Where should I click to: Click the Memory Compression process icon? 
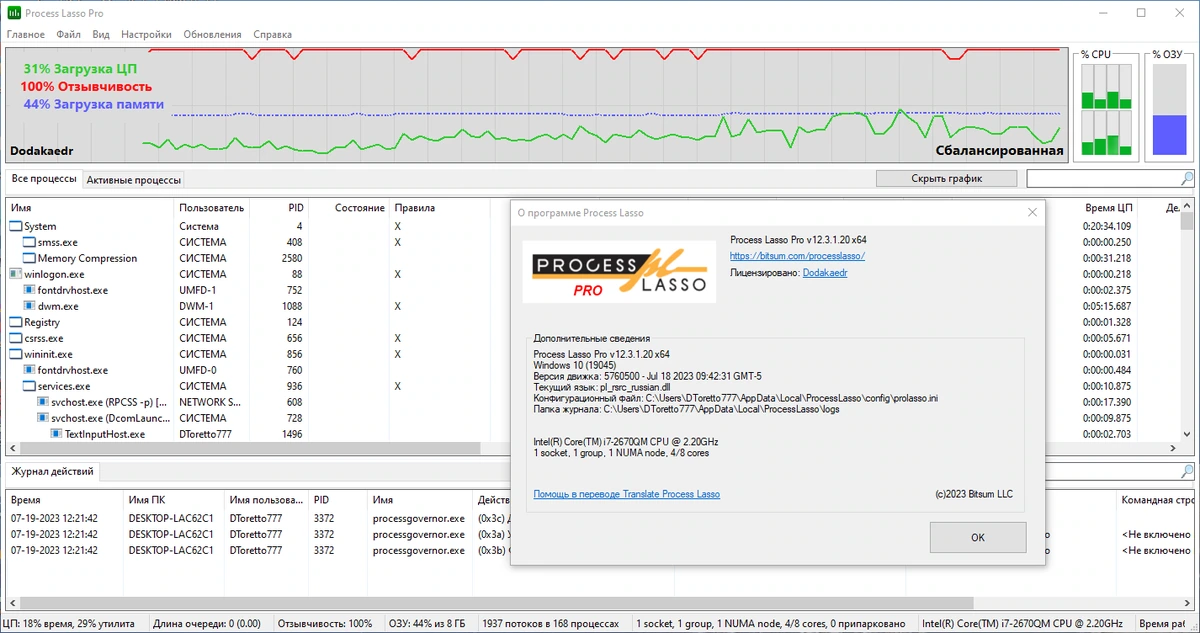(29, 259)
